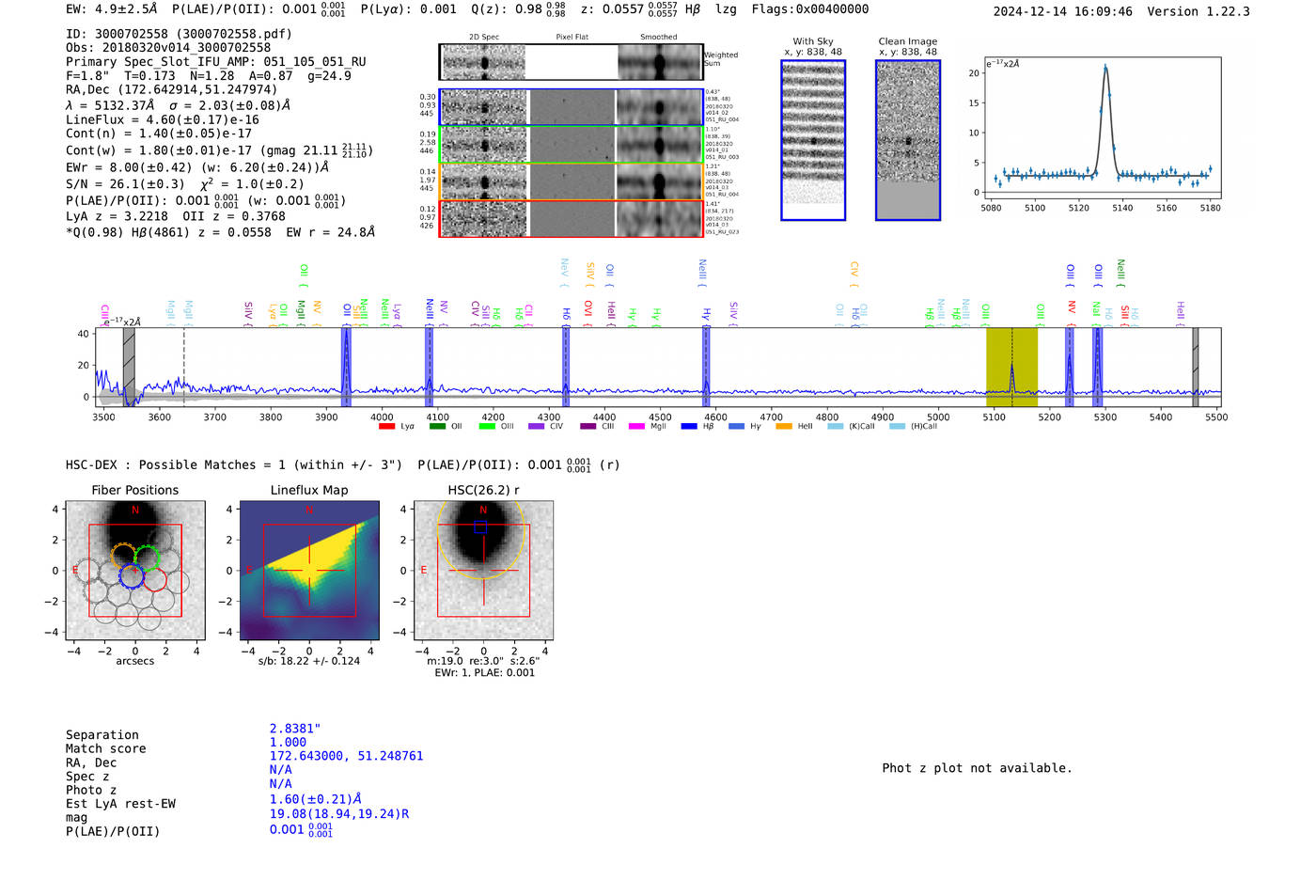
Task: Select the green-outlined 2D spec fiber cutout
Action: point(572,145)
